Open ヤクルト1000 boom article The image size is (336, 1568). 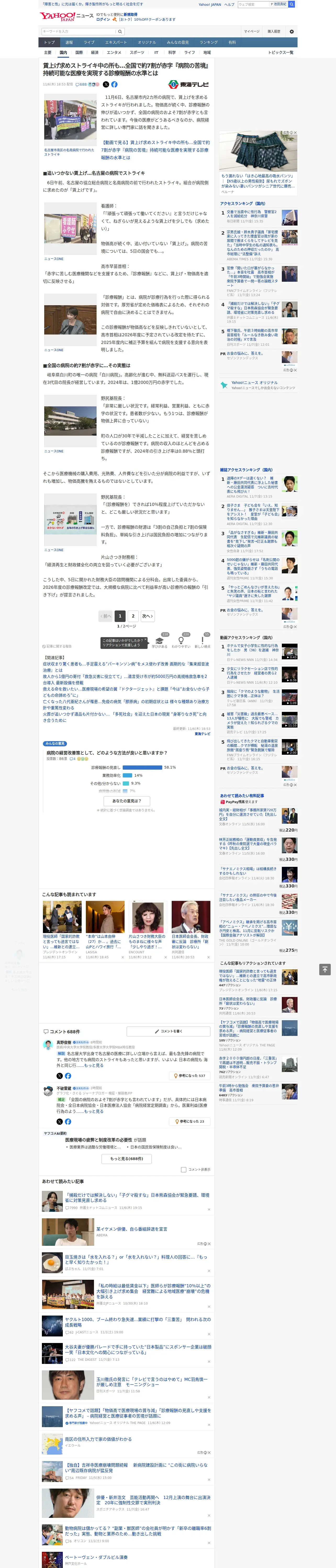(x=138, y=1322)
